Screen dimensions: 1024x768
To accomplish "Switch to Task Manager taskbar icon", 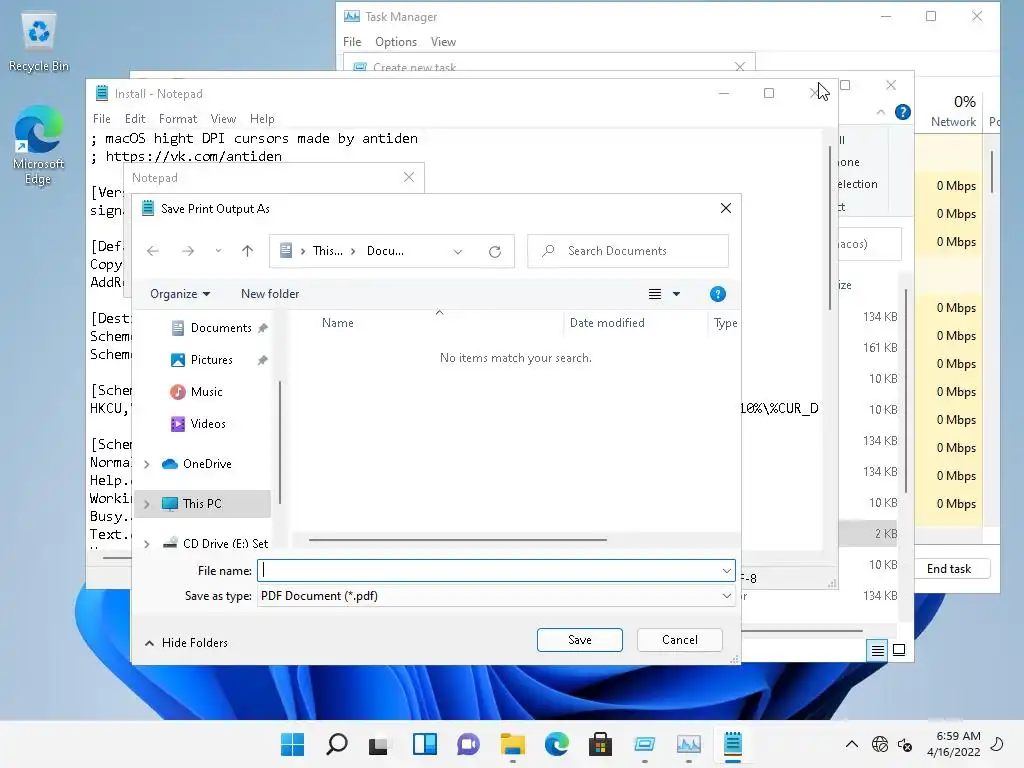I will point(688,744).
